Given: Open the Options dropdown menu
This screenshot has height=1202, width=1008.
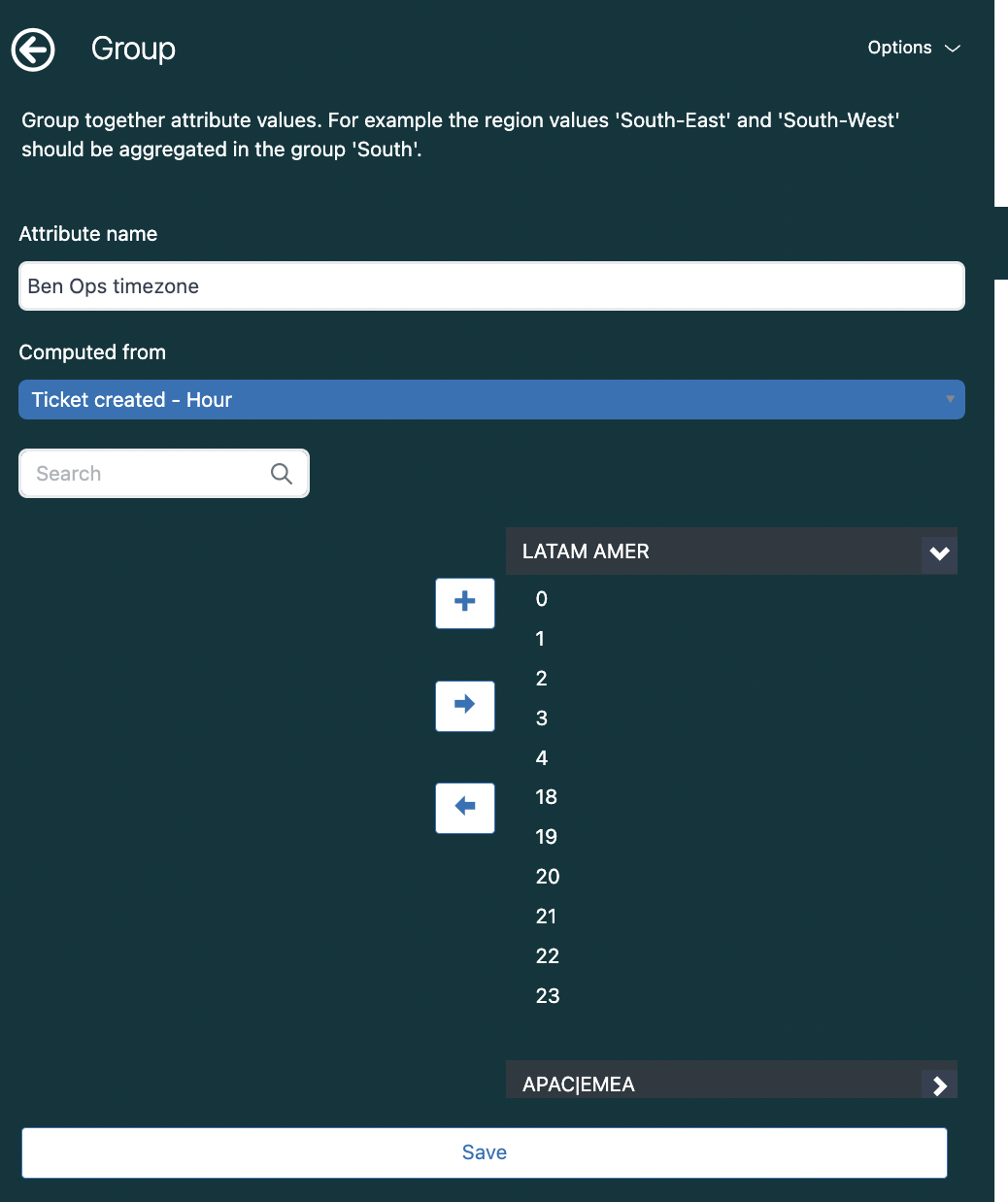Looking at the screenshot, I should 913,48.
